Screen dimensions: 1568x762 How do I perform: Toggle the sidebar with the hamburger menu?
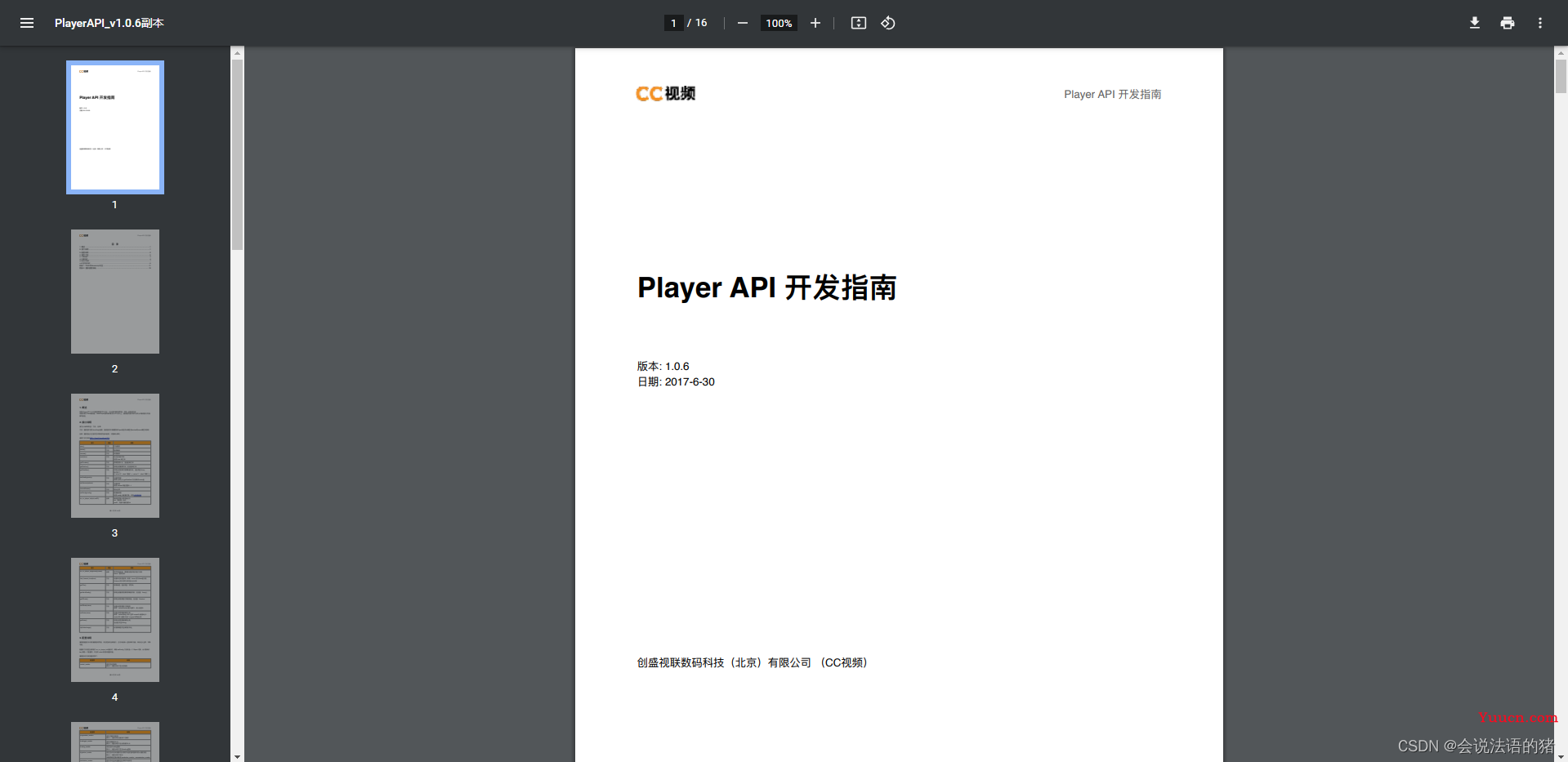click(x=27, y=23)
